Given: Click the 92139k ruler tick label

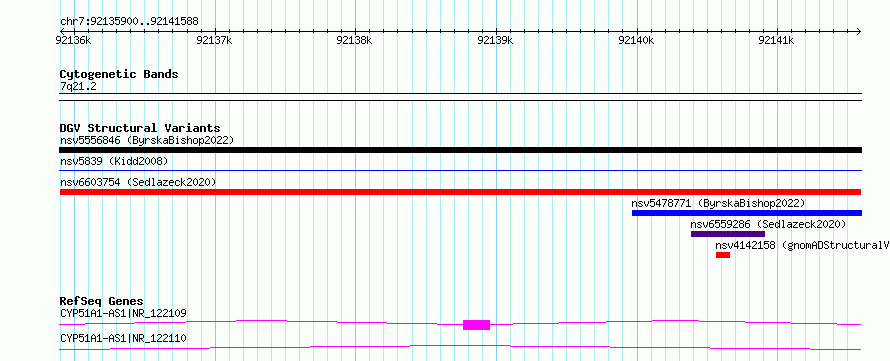Looking at the screenshot, I should (496, 40).
